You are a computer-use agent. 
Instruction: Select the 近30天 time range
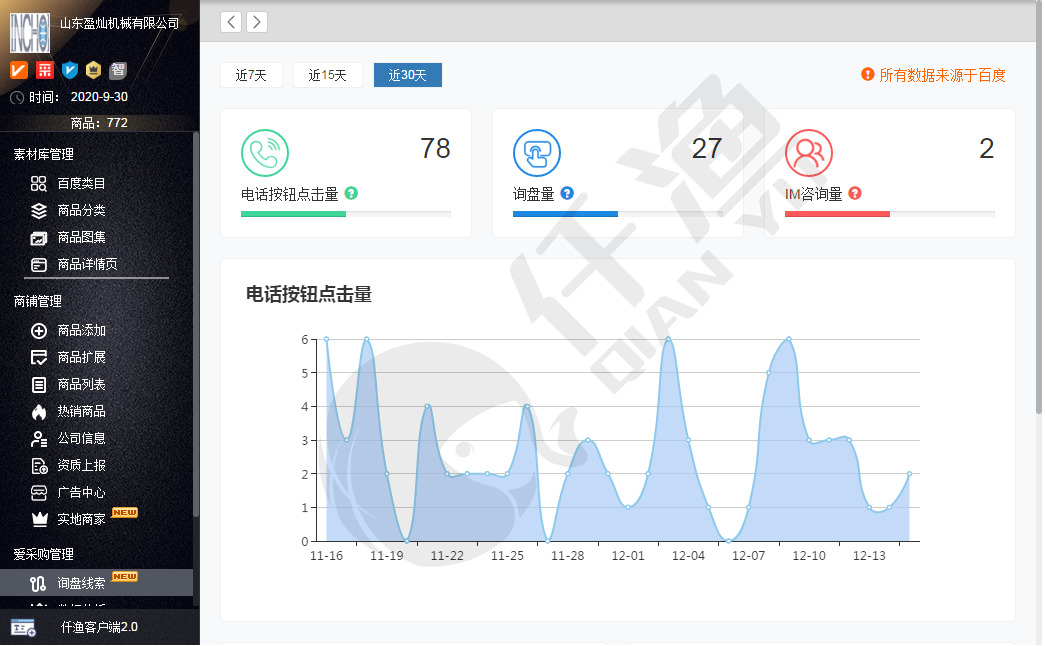click(407, 75)
